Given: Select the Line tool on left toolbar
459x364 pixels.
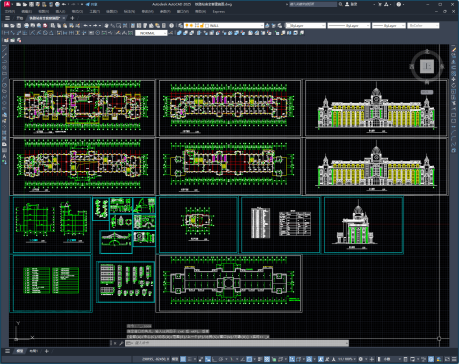Looking at the screenshot, I should click(x=4, y=50).
